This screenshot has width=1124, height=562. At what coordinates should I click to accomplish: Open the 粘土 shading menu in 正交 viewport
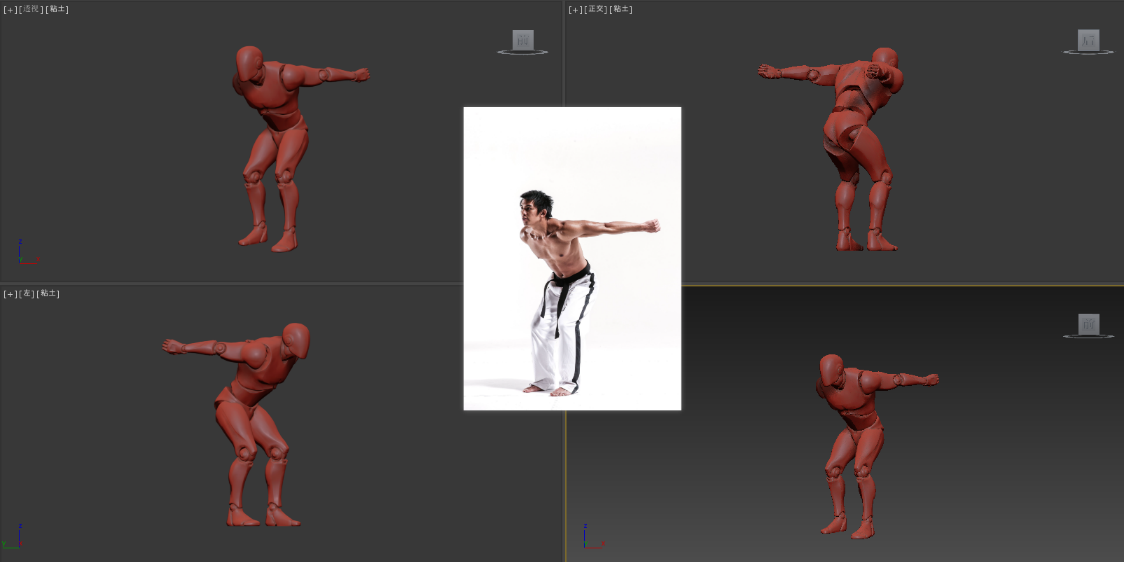tap(621, 9)
